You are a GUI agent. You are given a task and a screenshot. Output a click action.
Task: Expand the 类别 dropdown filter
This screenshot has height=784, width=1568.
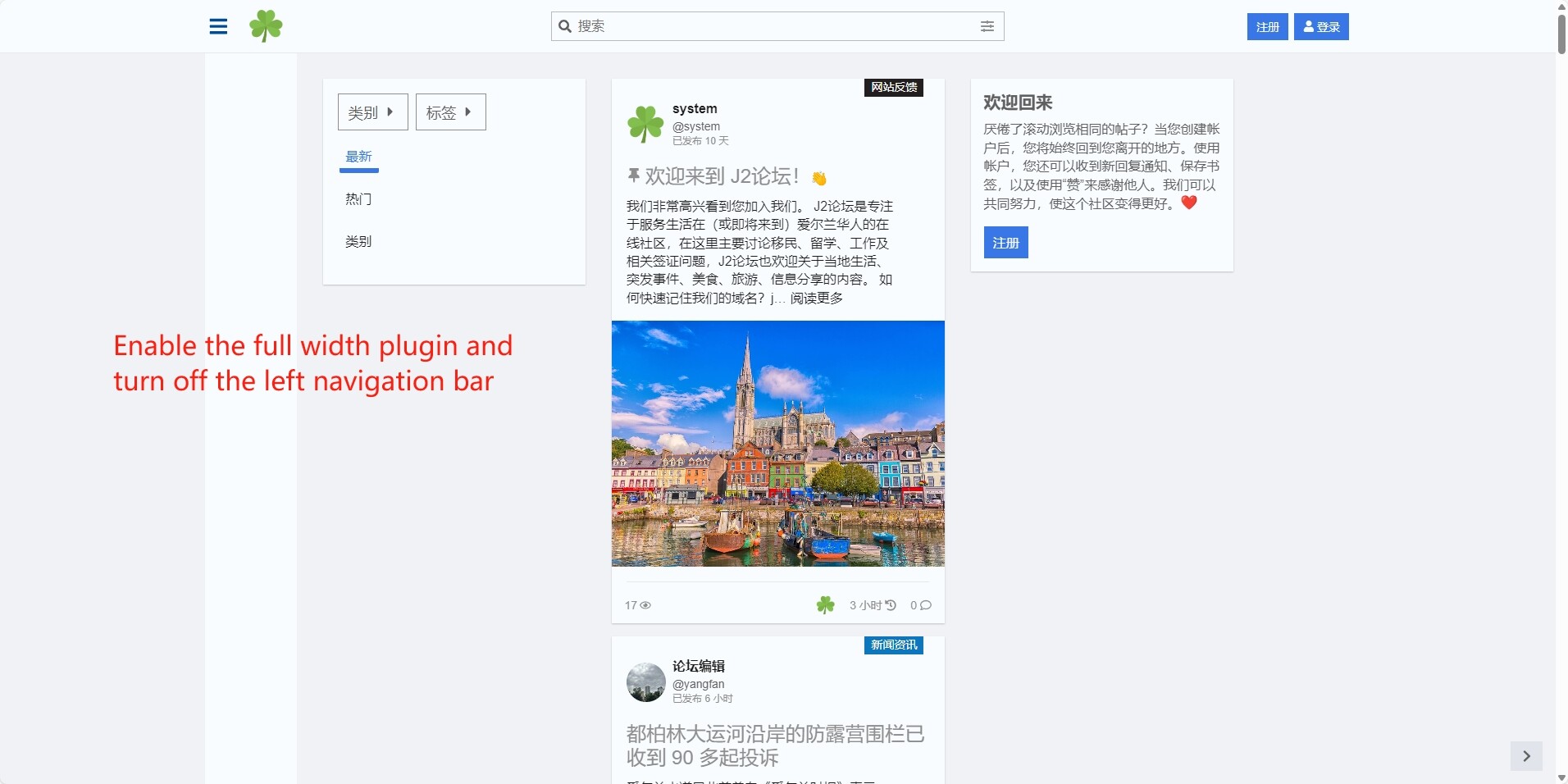(x=372, y=112)
